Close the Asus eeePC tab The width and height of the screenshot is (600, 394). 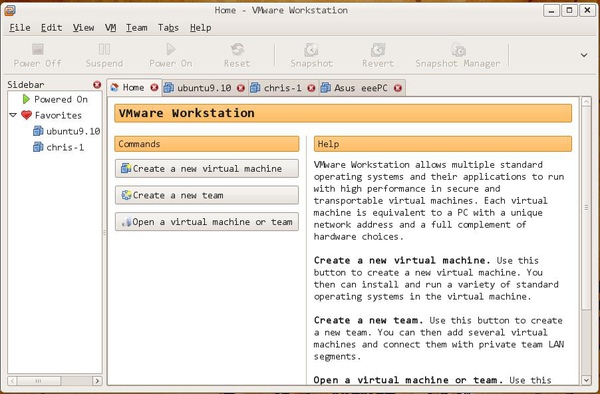[398, 88]
